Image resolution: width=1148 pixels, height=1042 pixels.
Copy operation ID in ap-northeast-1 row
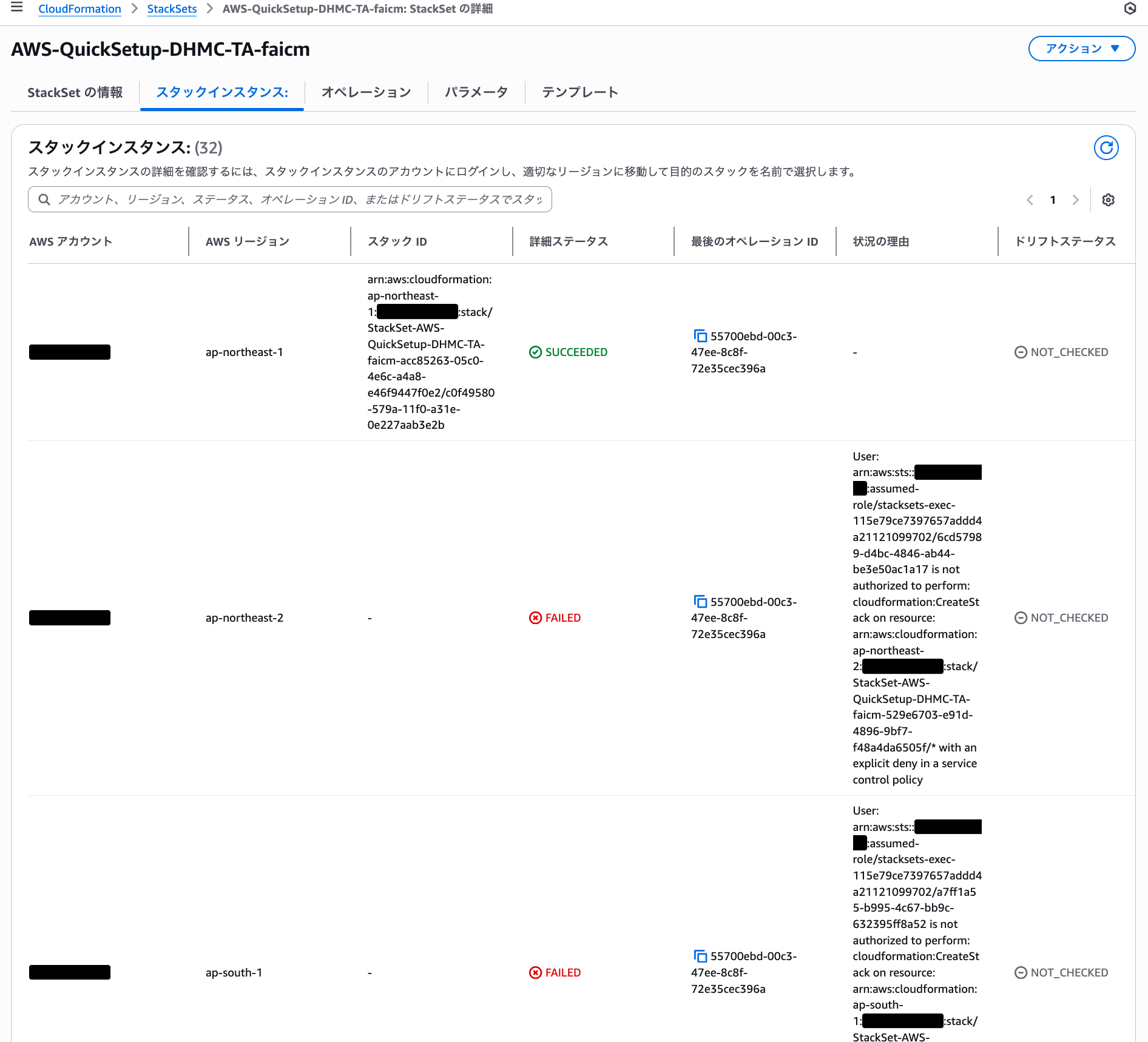[x=700, y=336]
